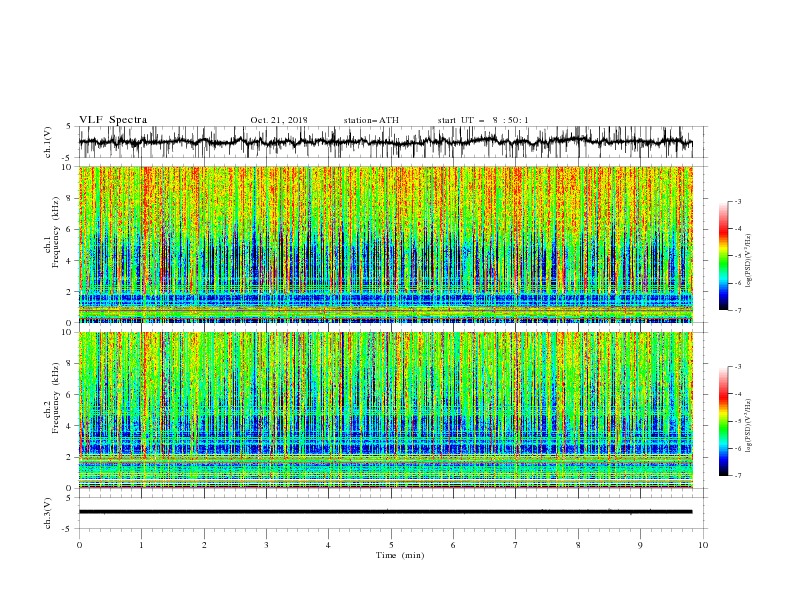
Task: Click the upper ch.1 PSD color bar
Action: click(x=723, y=256)
